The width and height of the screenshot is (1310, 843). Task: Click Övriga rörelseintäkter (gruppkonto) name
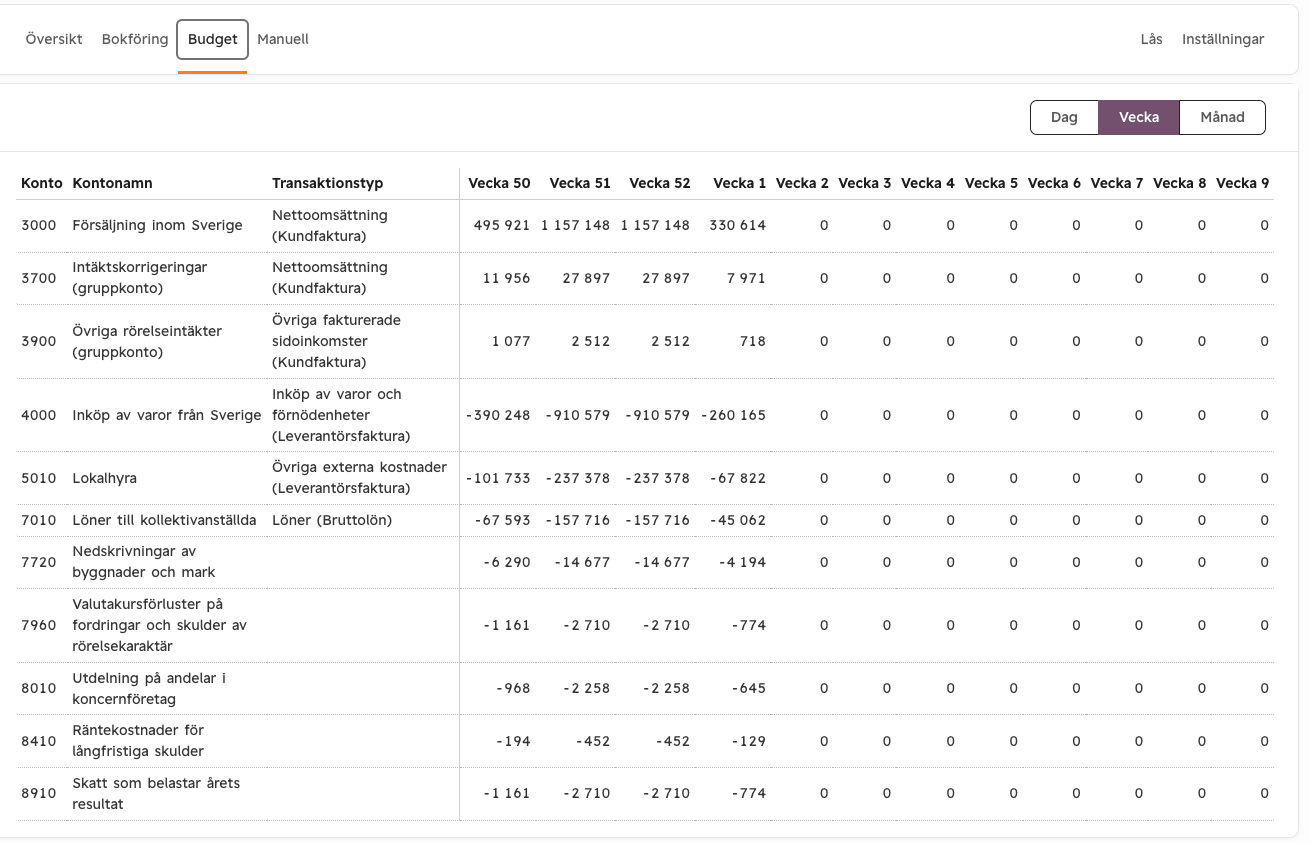click(147, 341)
